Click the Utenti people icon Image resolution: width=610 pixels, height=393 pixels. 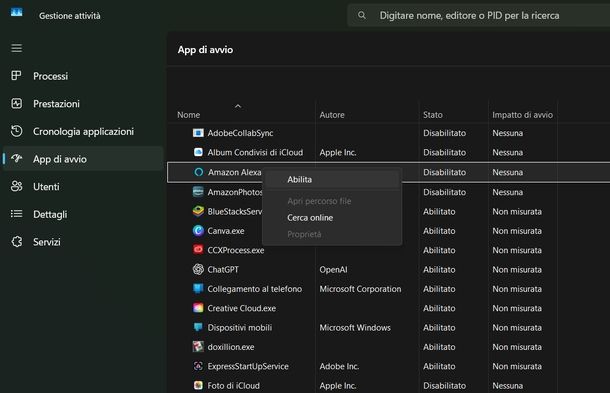pos(16,186)
